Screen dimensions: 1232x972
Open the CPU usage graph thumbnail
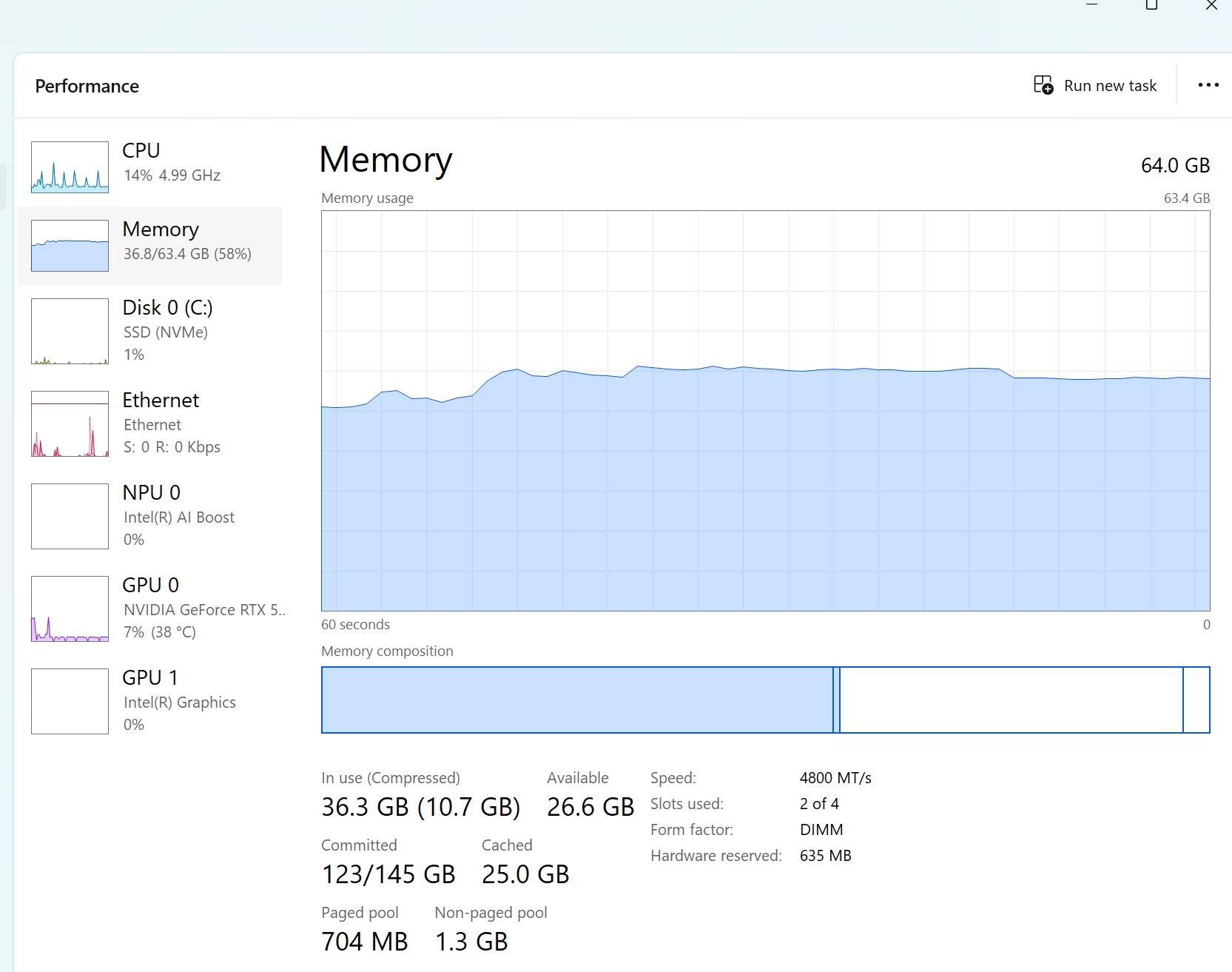pos(70,167)
